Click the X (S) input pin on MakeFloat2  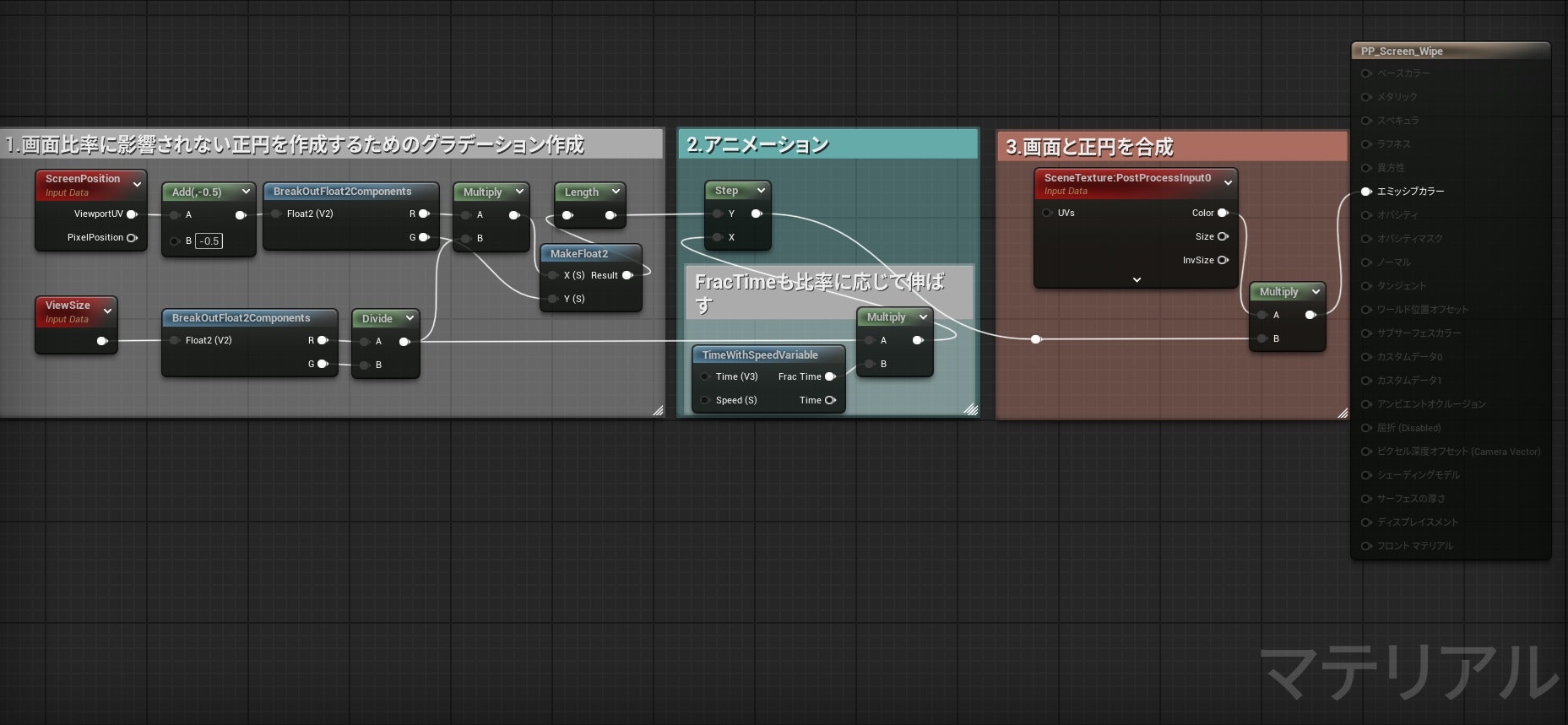tap(553, 275)
